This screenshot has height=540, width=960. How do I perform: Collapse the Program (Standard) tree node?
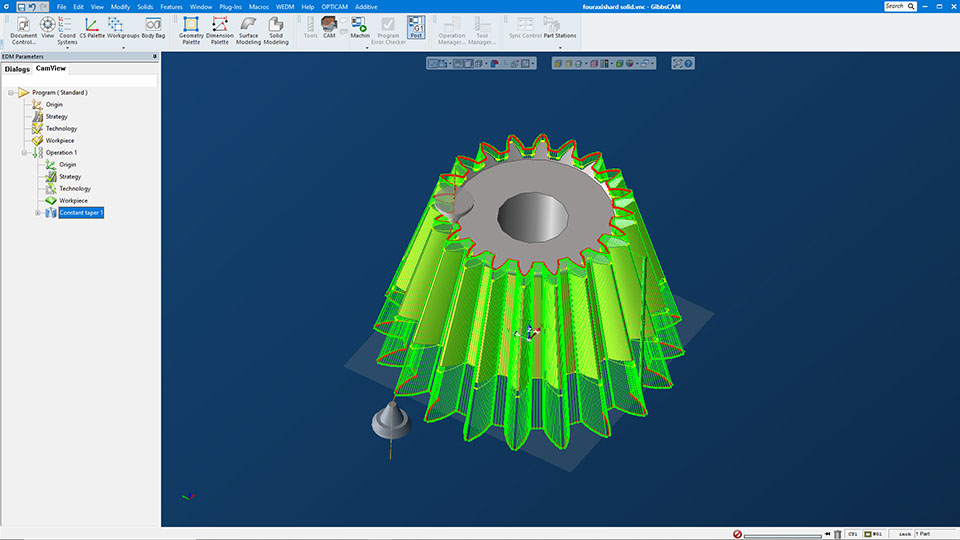click(10, 93)
